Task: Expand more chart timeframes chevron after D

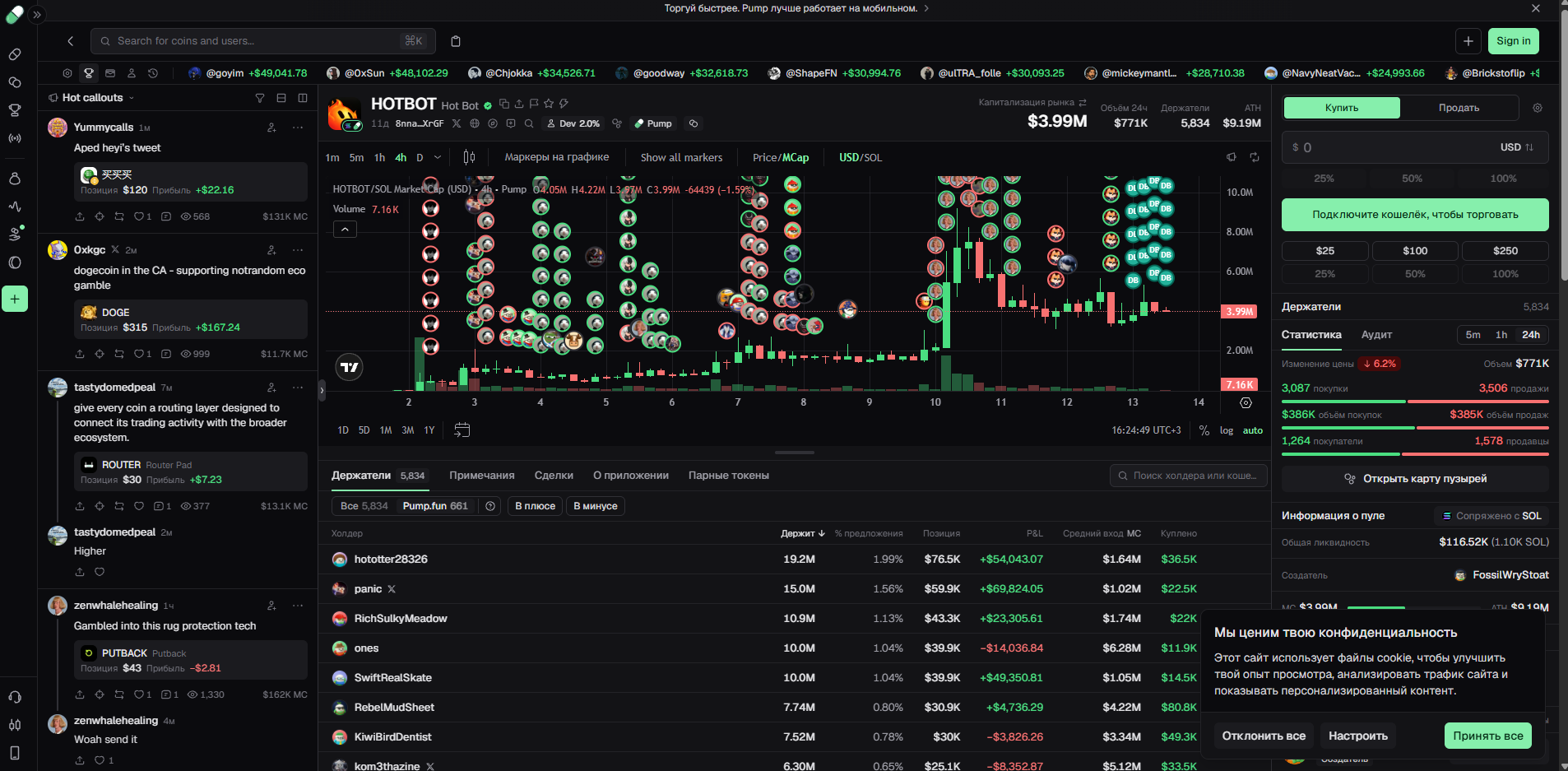Action: coord(438,157)
